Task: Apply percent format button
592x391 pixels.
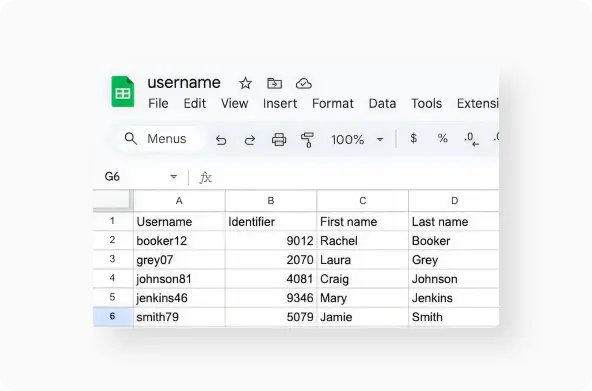Action: click(442, 138)
